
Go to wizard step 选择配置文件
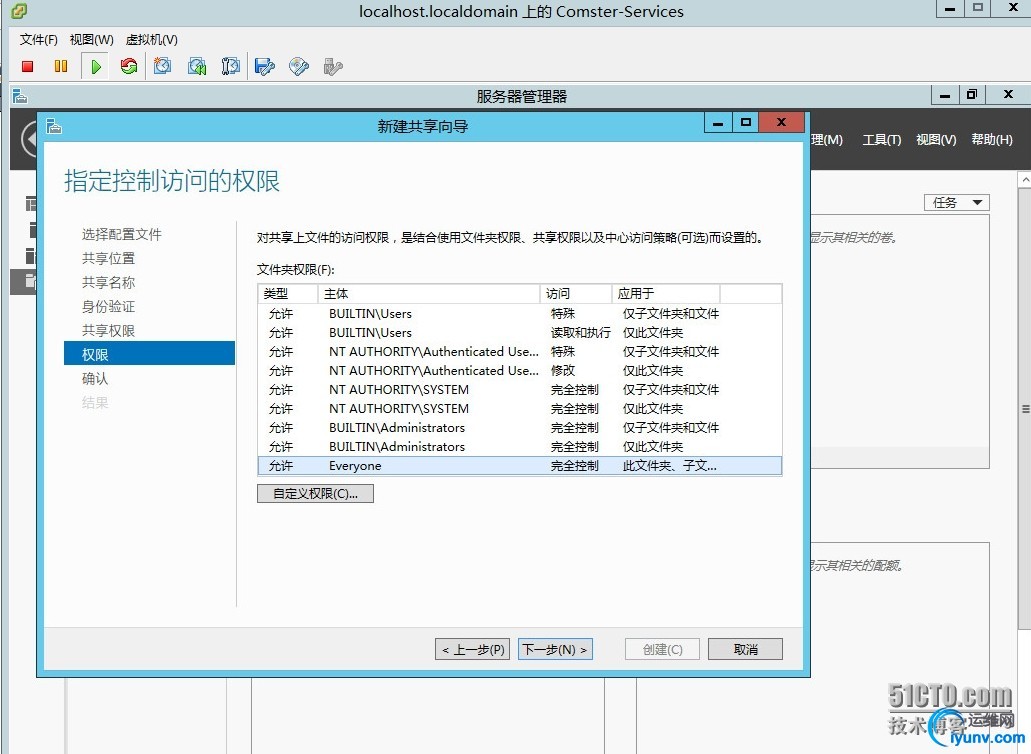(122, 235)
